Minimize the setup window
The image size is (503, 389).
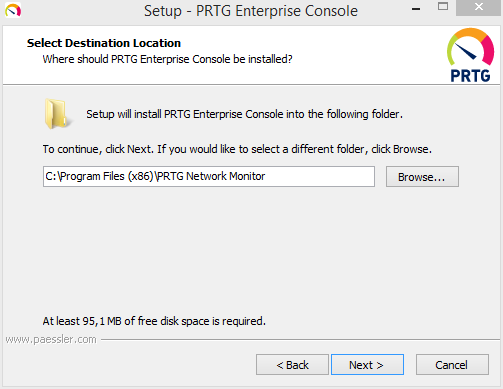[x=416, y=9]
